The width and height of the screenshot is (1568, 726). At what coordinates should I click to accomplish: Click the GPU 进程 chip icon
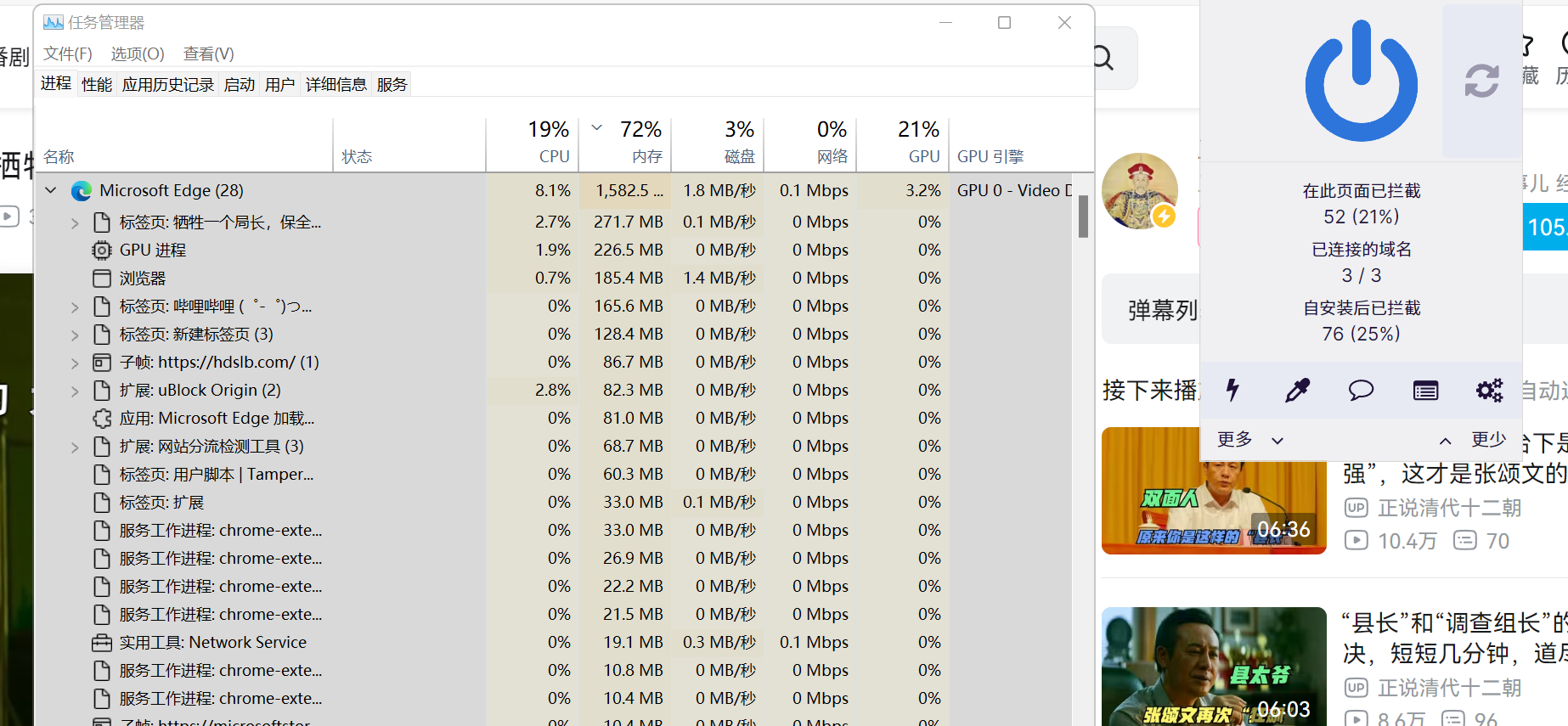(102, 250)
